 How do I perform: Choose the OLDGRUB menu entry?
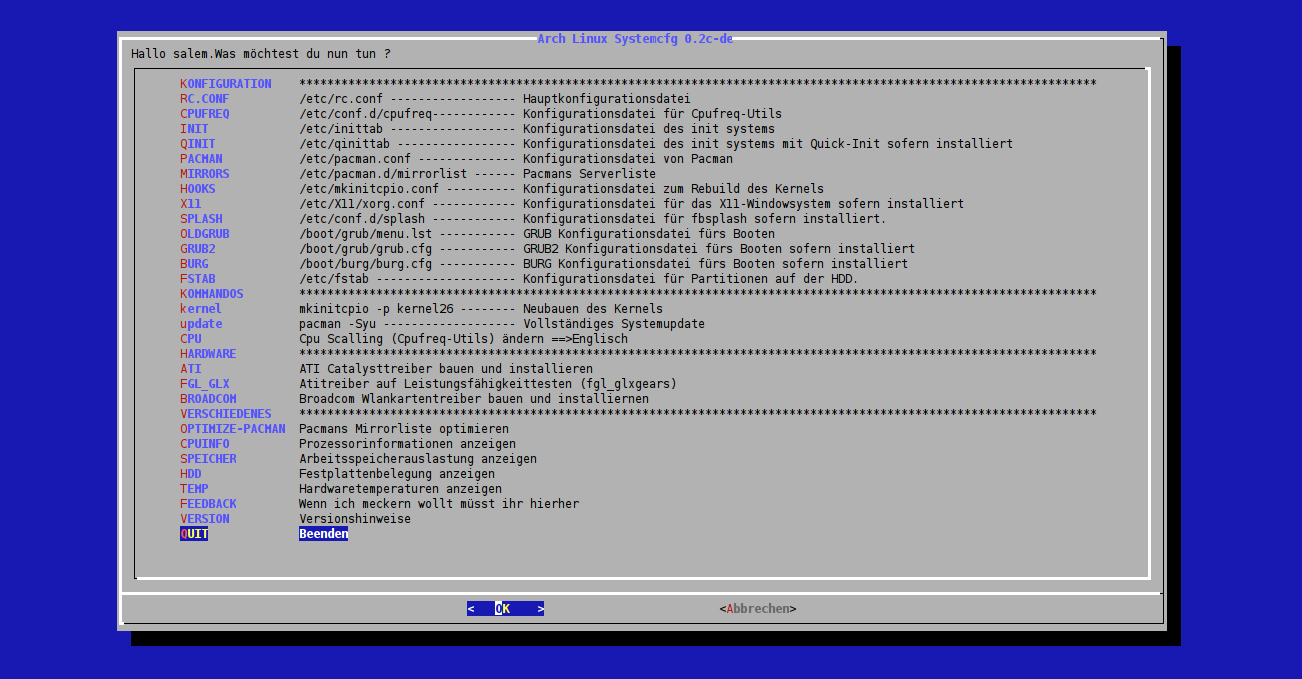204,234
